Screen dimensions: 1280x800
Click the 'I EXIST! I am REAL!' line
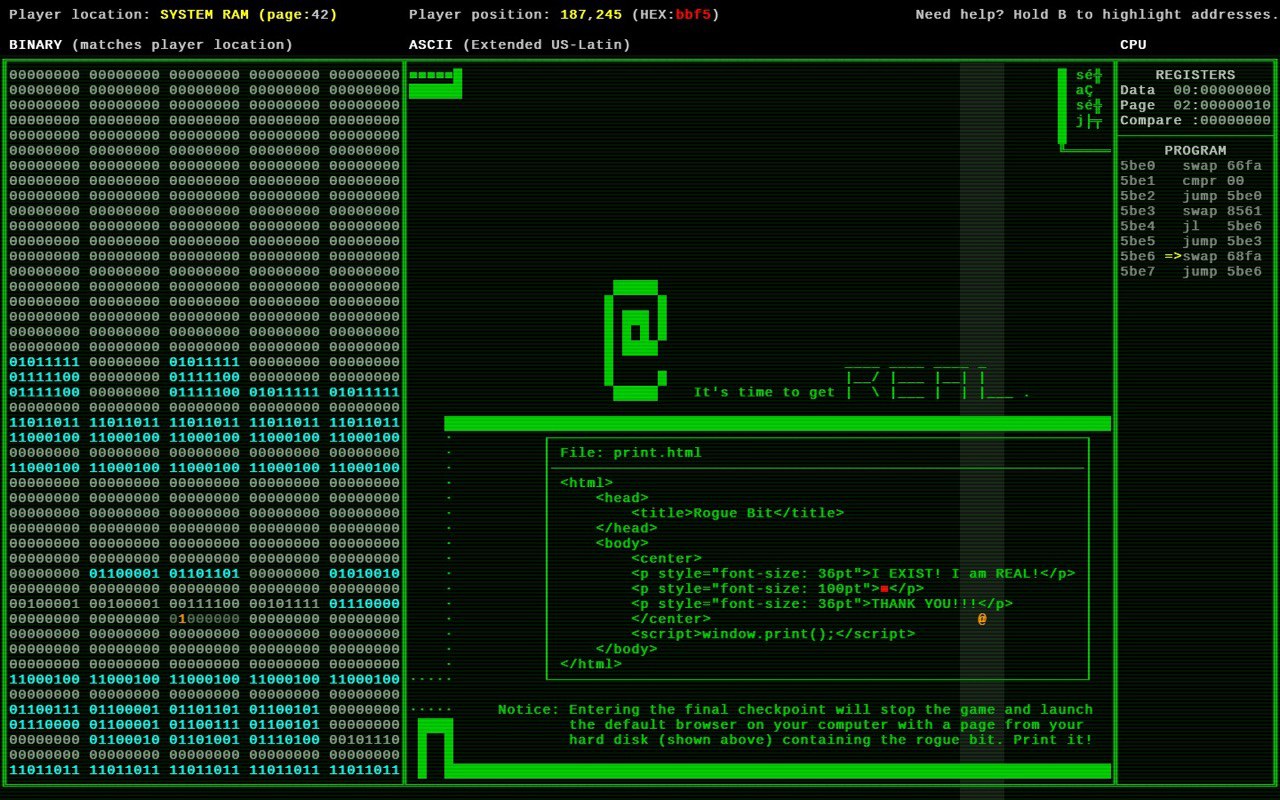[x=853, y=574]
